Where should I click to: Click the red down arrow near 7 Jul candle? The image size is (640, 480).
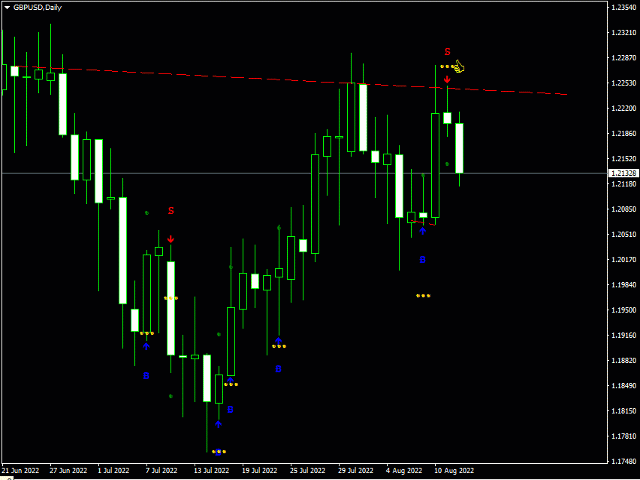(171, 239)
